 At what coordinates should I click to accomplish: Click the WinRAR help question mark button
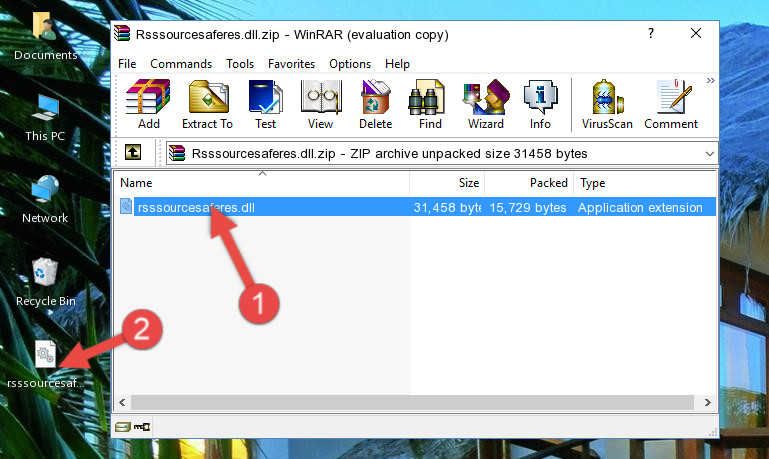[x=651, y=33]
